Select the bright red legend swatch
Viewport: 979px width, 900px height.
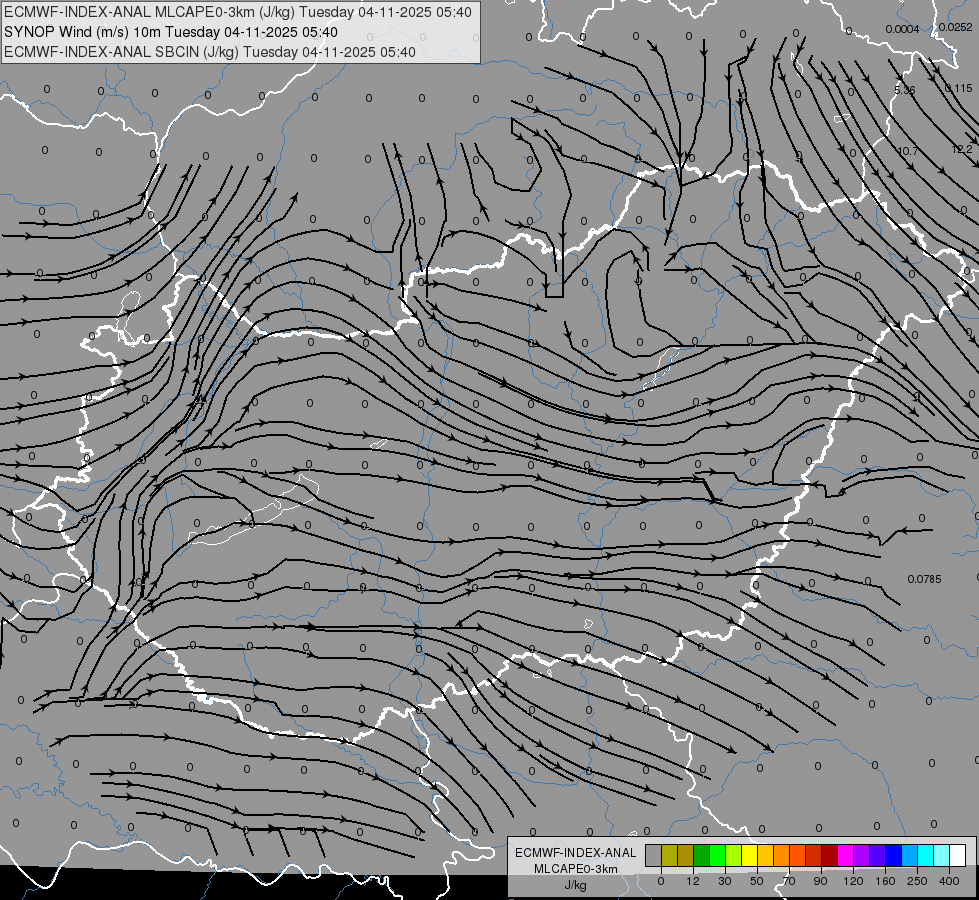pos(814,855)
